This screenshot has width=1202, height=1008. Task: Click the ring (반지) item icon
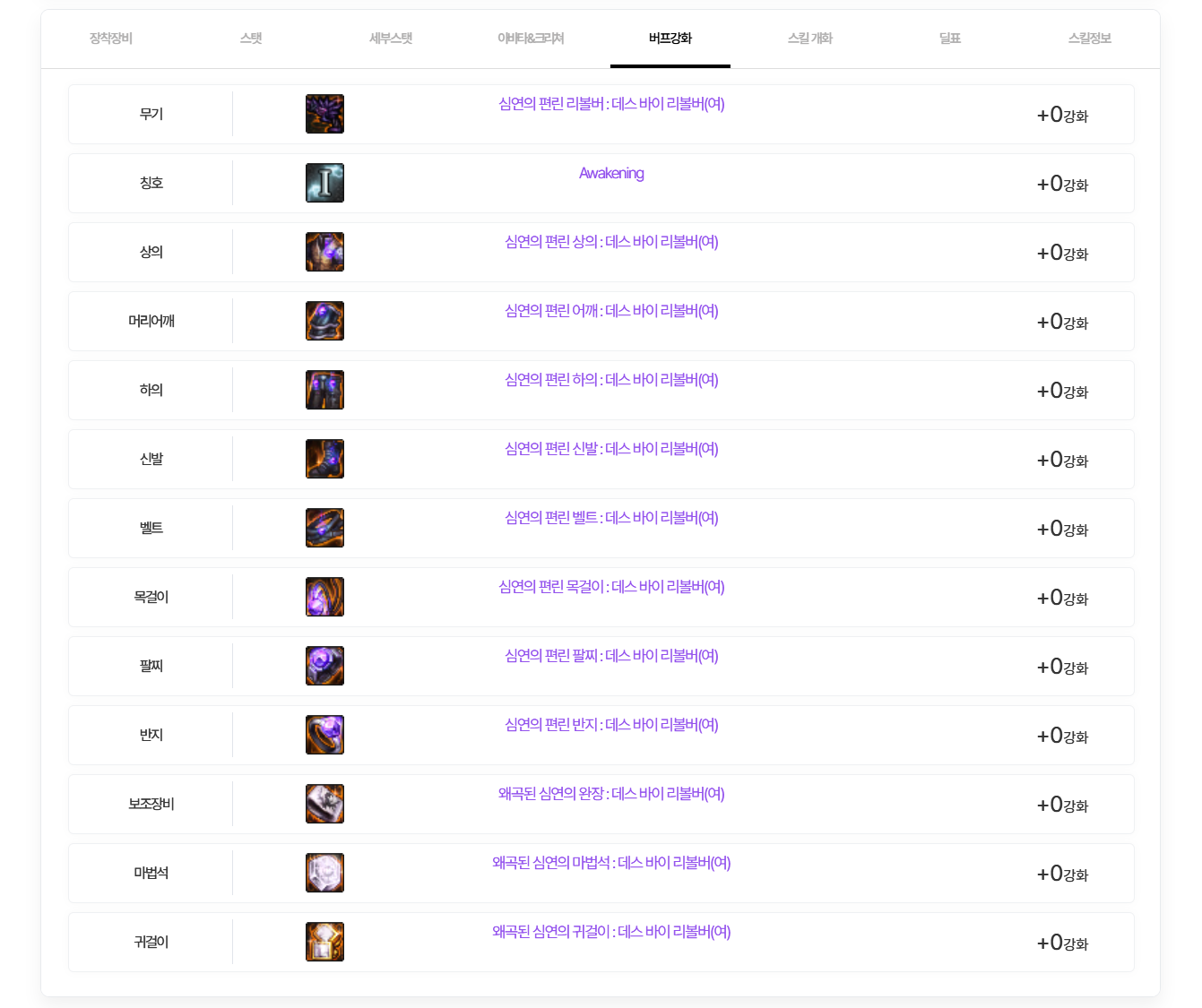pos(324,735)
